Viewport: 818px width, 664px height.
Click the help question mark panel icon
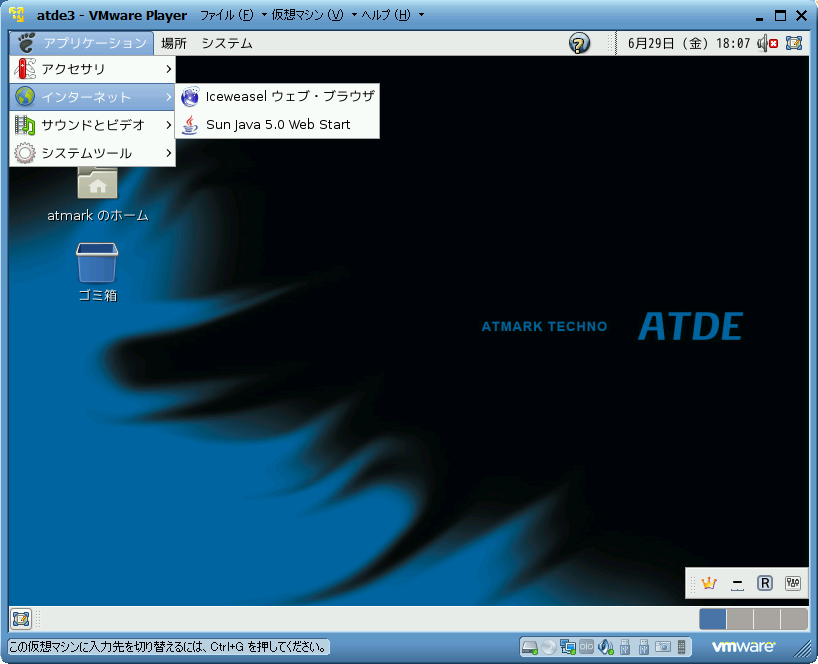click(x=579, y=43)
